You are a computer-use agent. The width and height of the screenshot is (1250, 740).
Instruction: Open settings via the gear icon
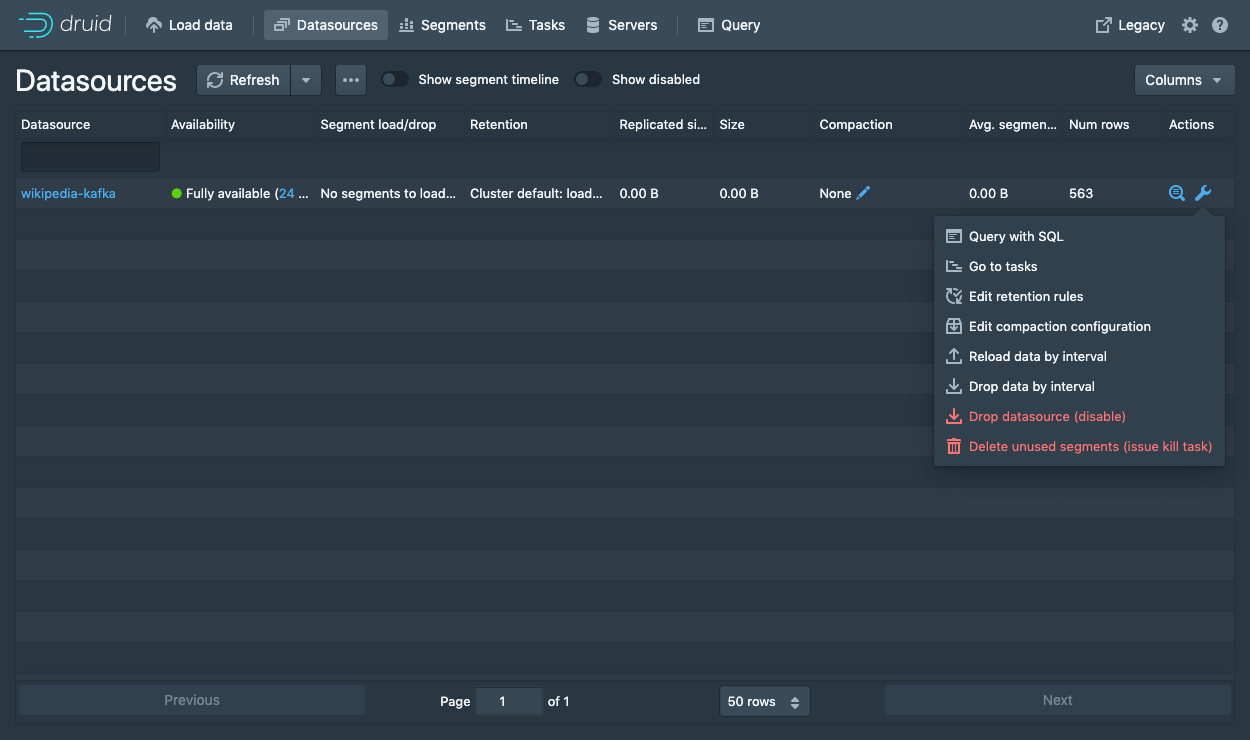(1189, 25)
